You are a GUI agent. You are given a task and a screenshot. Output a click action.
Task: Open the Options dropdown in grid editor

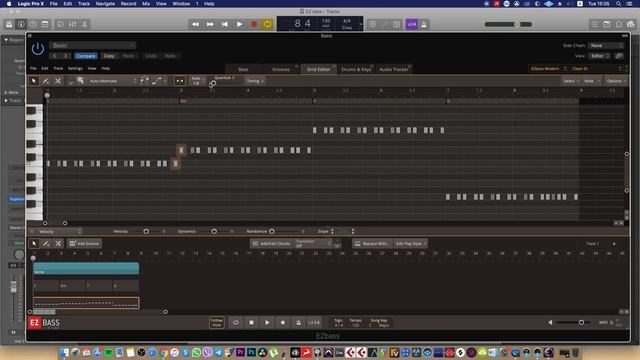click(616, 81)
